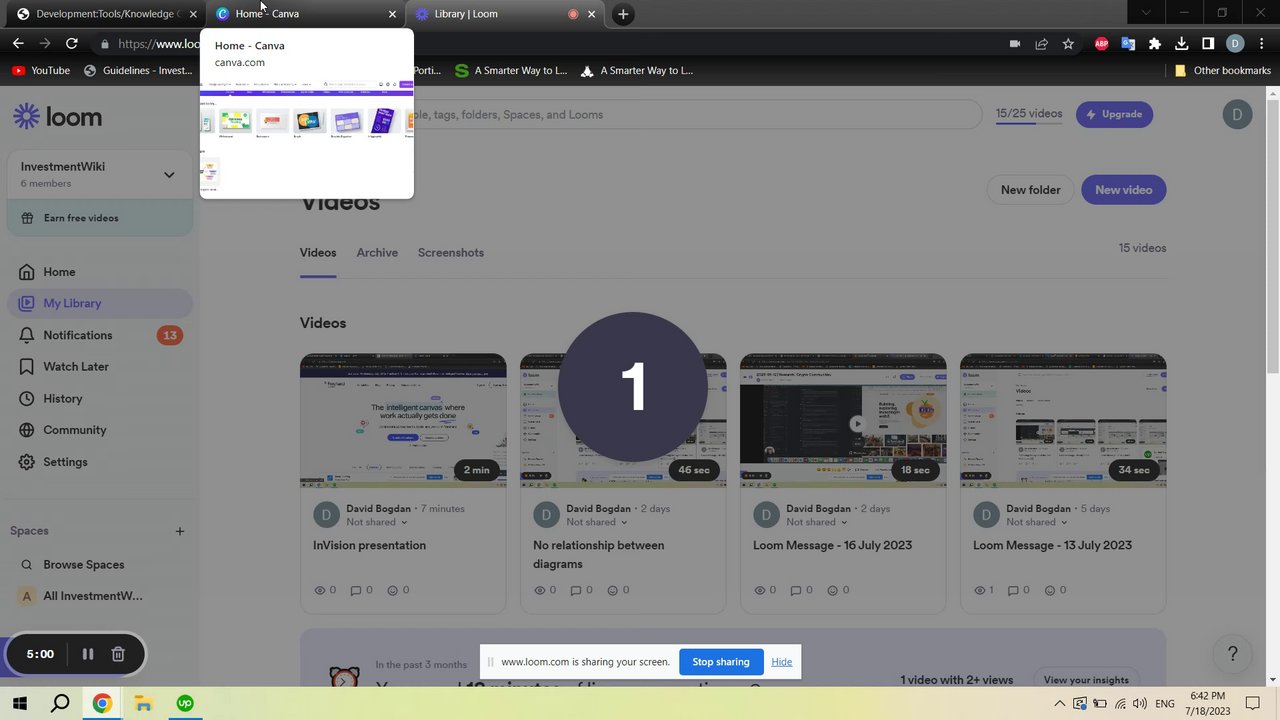The width and height of the screenshot is (1280, 720).
Task: Click the InVision presentation title
Action: tap(369, 546)
